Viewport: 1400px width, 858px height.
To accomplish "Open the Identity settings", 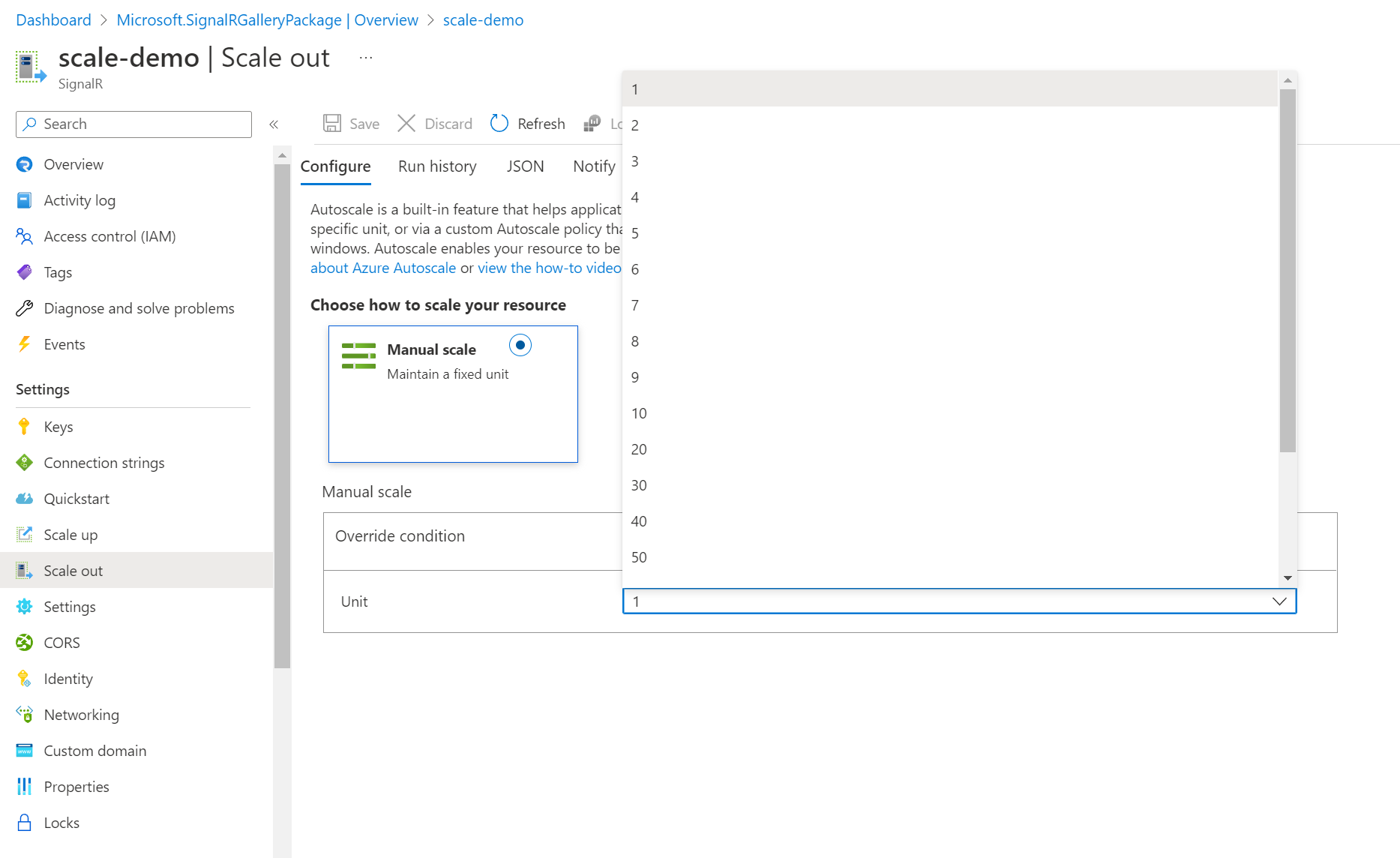I will click(x=68, y=678).
